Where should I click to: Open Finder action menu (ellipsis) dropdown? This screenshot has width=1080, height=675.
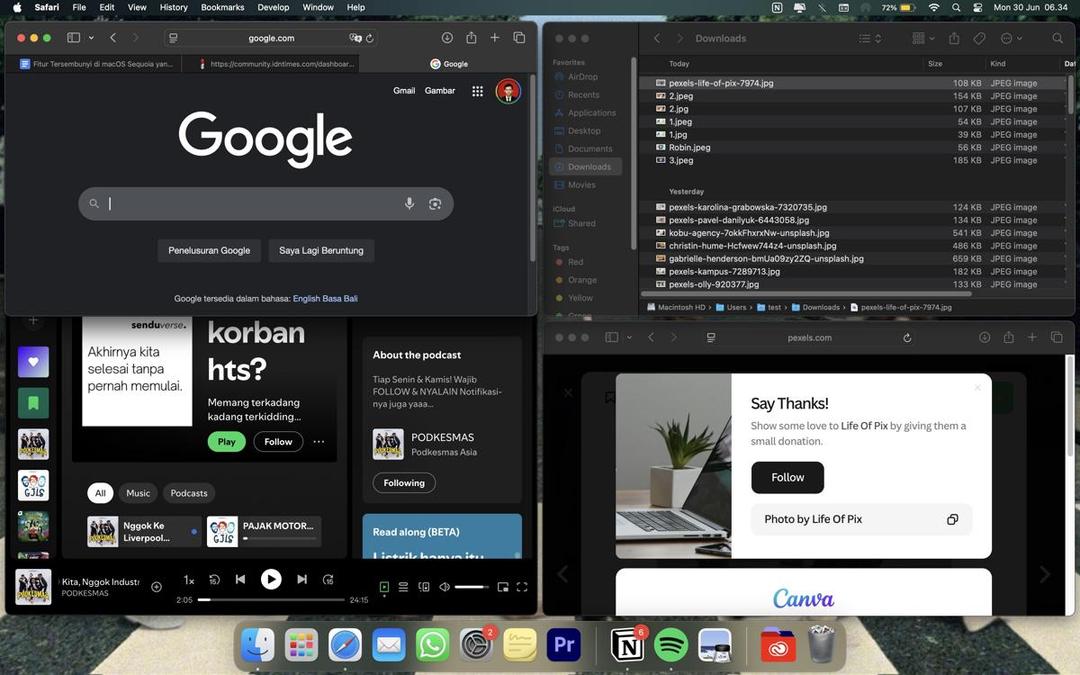coord(1011,39)
